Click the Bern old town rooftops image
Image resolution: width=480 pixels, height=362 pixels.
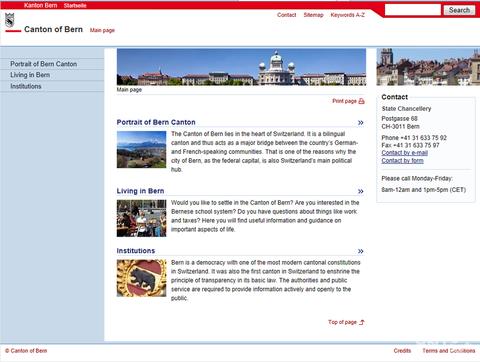[x=428, y=67]
